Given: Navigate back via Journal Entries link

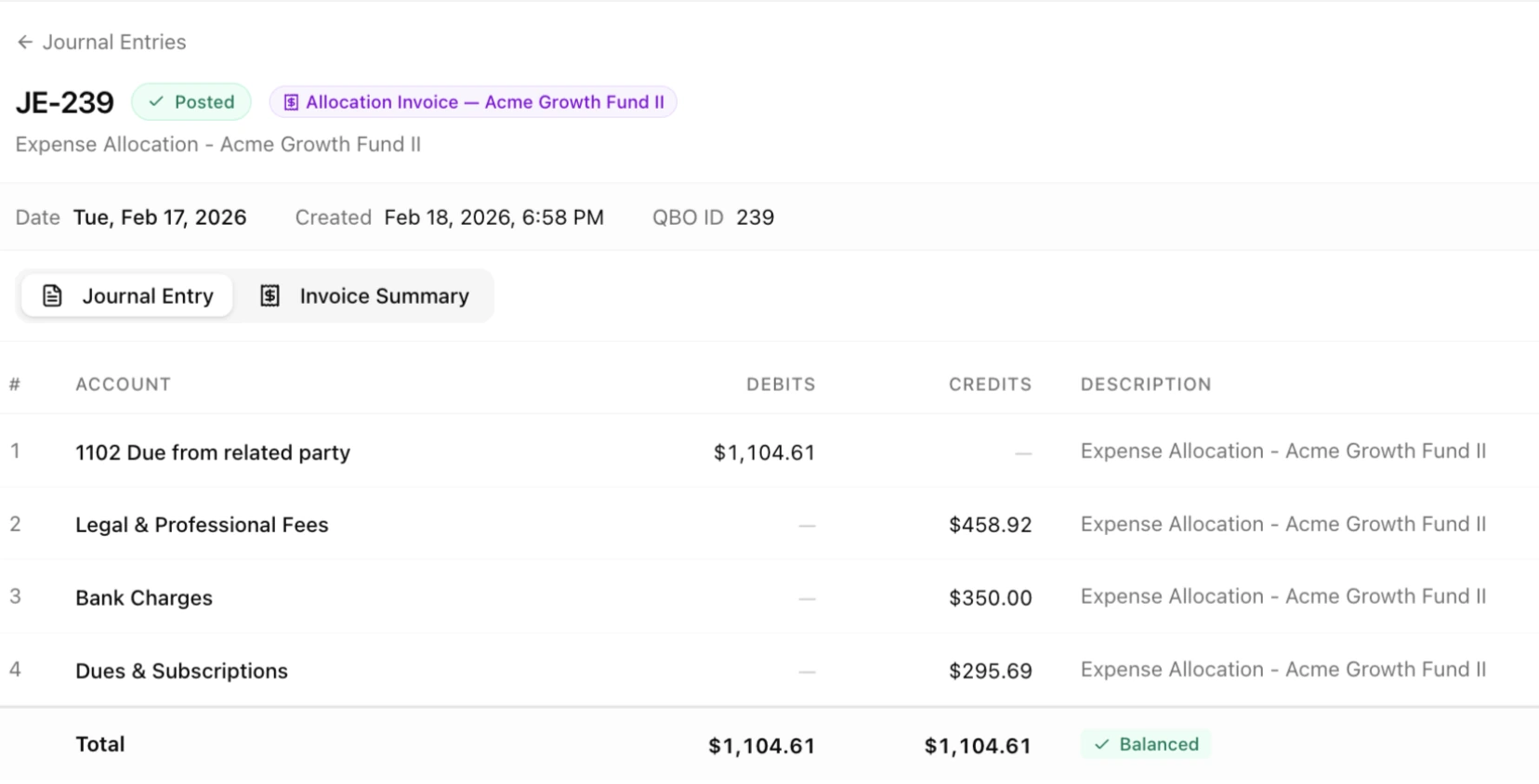Looking at the screenshot, I should coord(114,41).
